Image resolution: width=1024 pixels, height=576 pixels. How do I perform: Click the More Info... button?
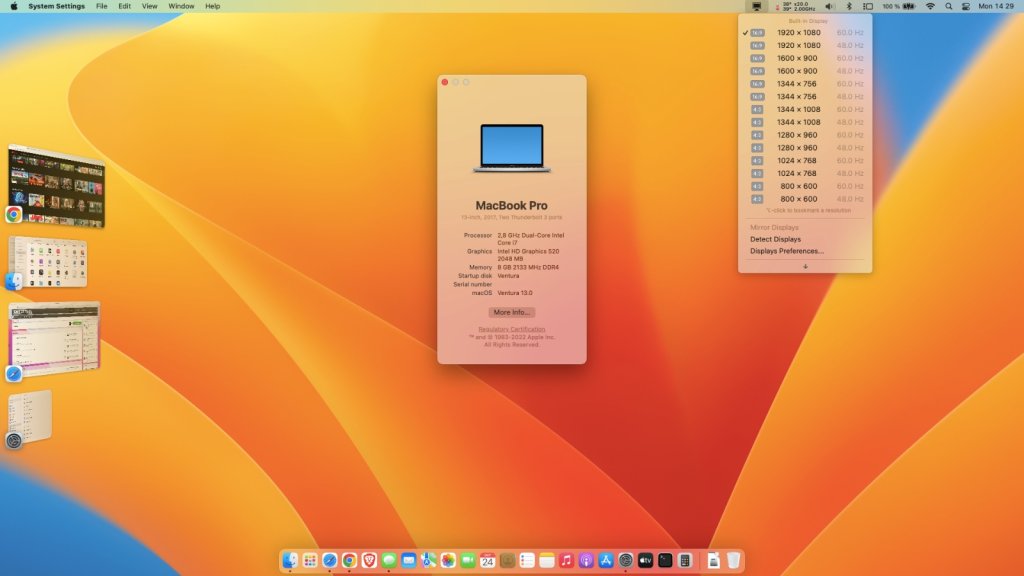pyautogui.click(x=511, y=312)
